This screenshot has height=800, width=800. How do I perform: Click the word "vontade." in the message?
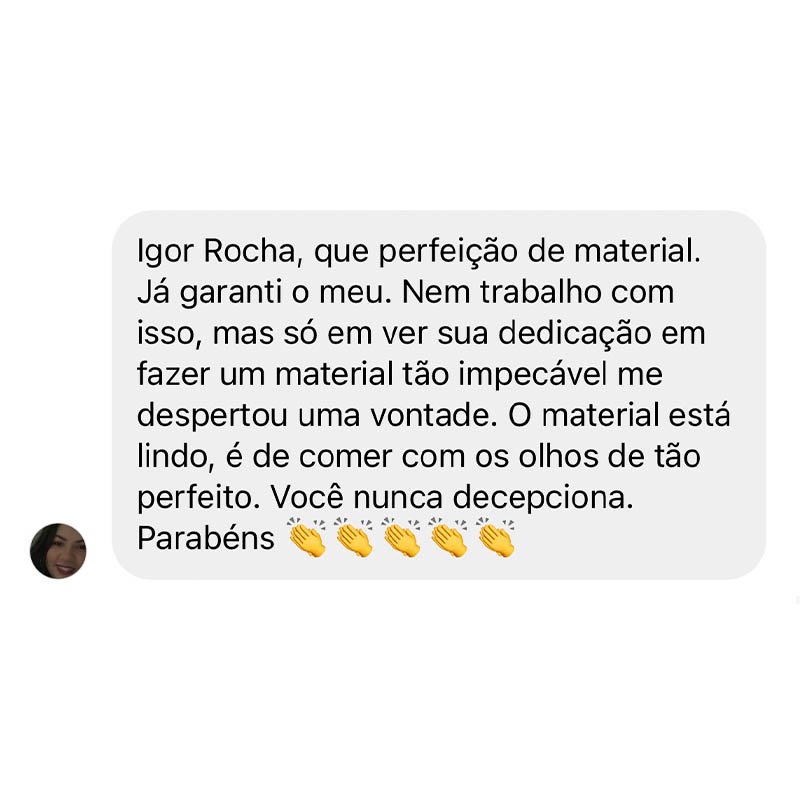tap(434, 415)
